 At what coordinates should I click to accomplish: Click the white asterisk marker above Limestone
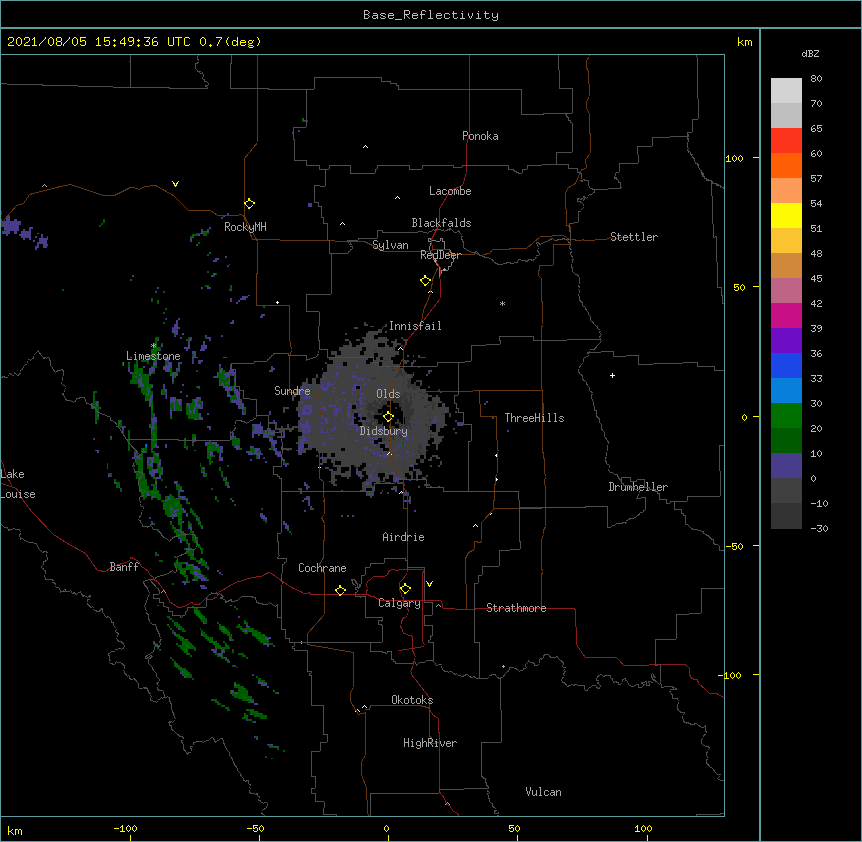pyautogui.click(x=154, y=346)
